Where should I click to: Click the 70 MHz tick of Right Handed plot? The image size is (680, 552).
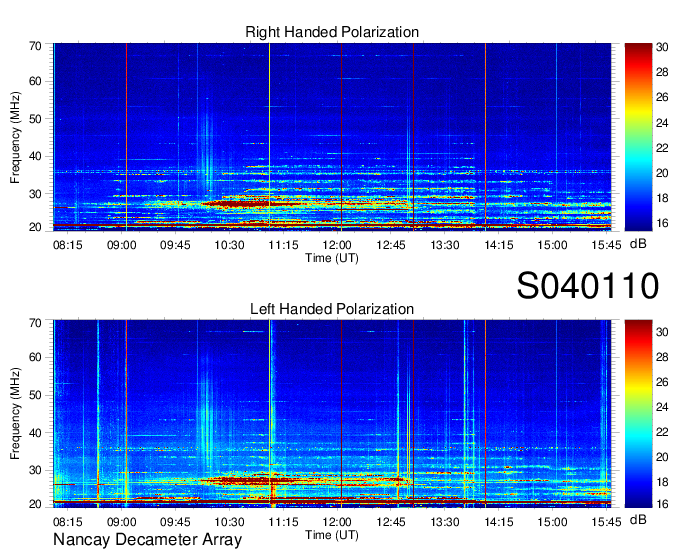coord(36,46)
